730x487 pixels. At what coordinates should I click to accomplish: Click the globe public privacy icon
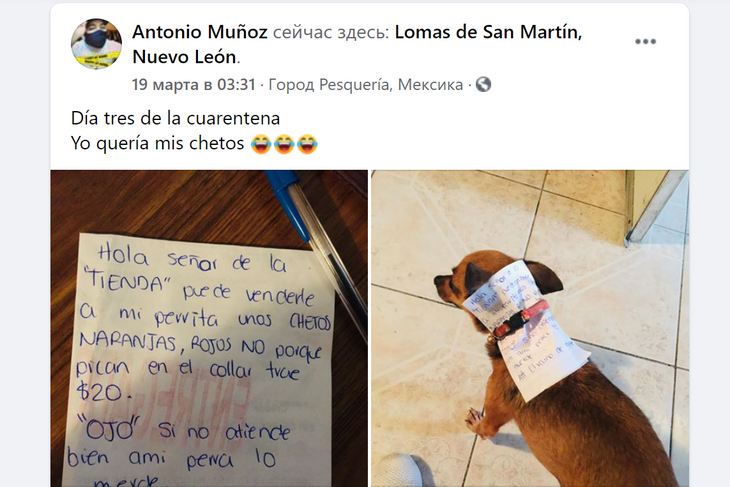pos(483,84)
